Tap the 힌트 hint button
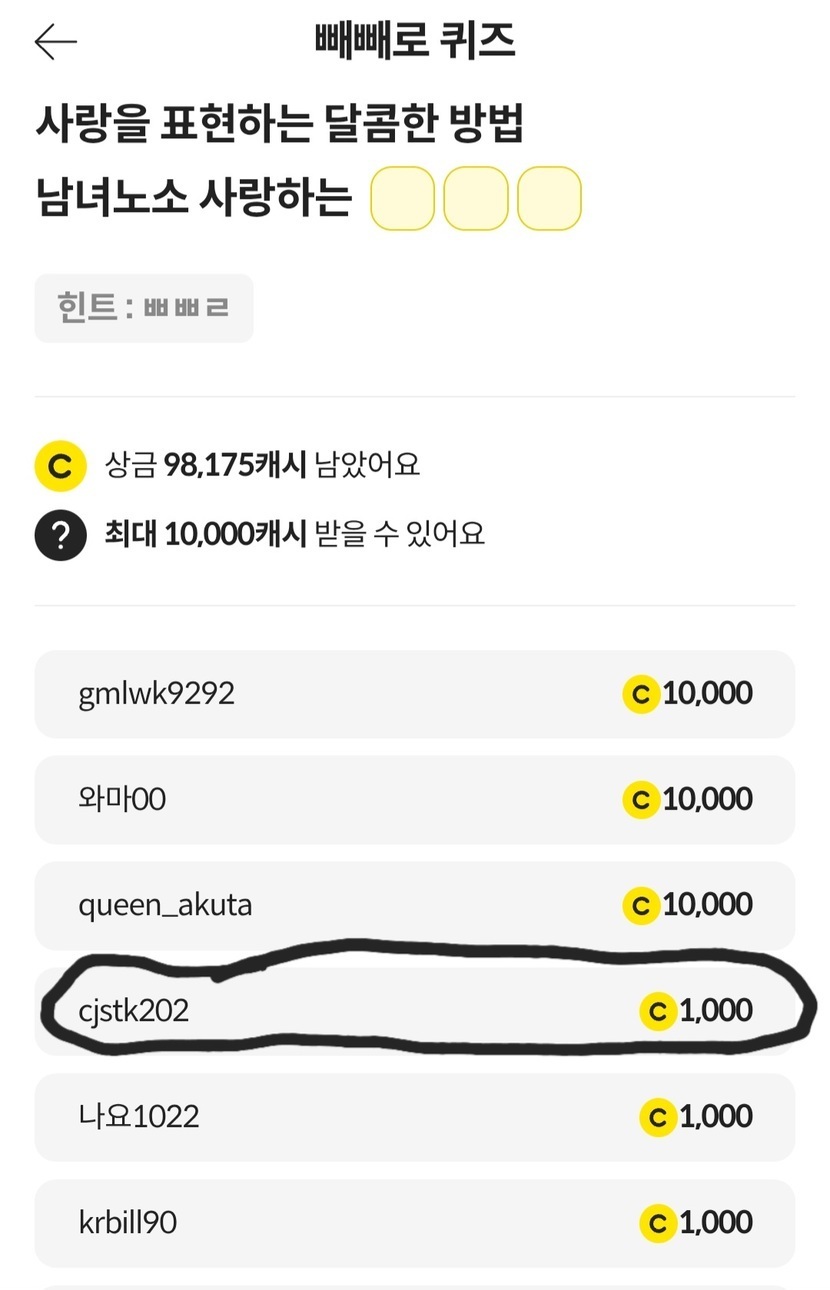The height and width of the screenshot is (1290, 830). [144, 308]
